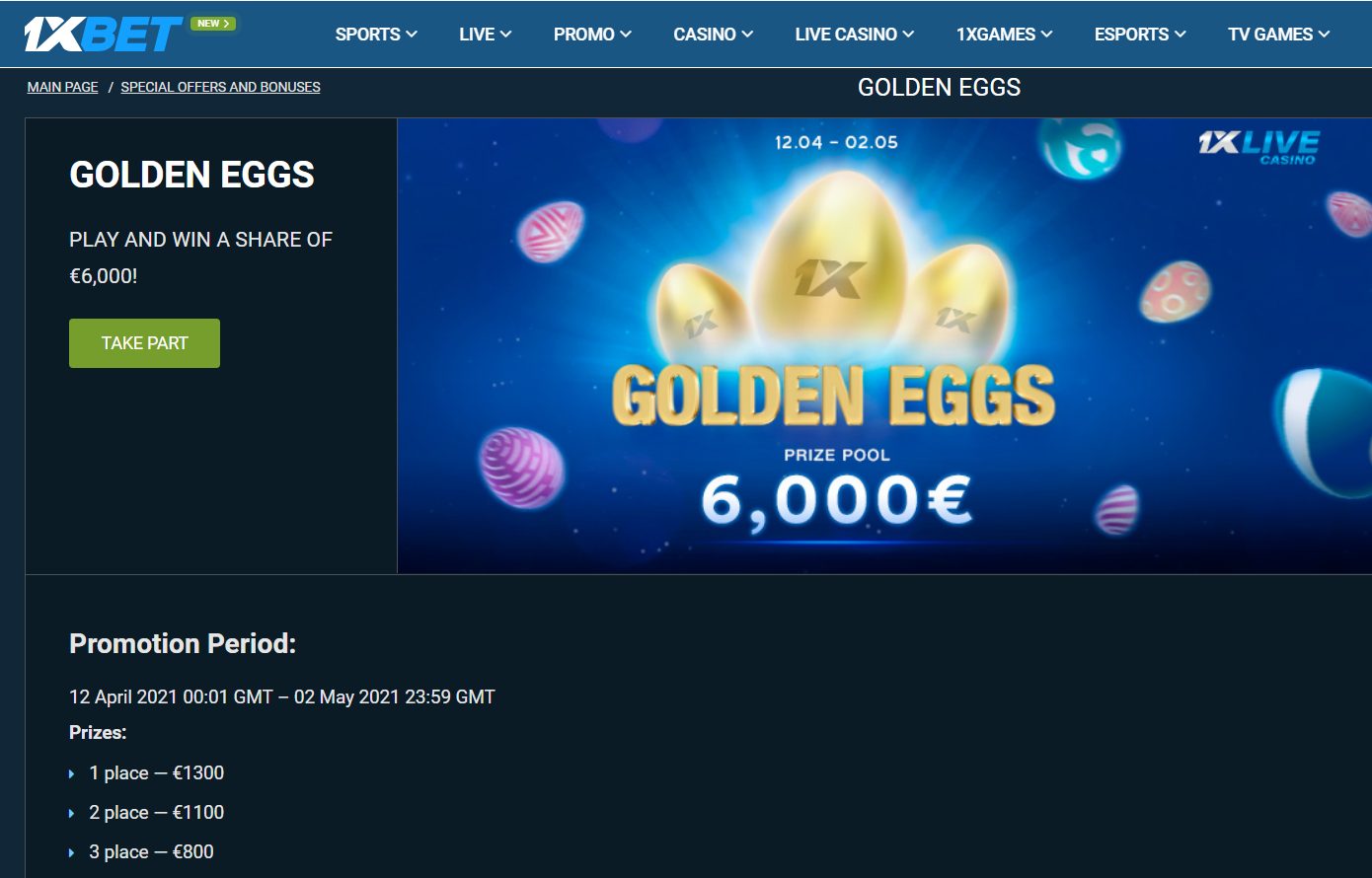Click the 1XLIVE Casino logo on banner
The width and height of the screenshot is (1372, 878).
1258,147
